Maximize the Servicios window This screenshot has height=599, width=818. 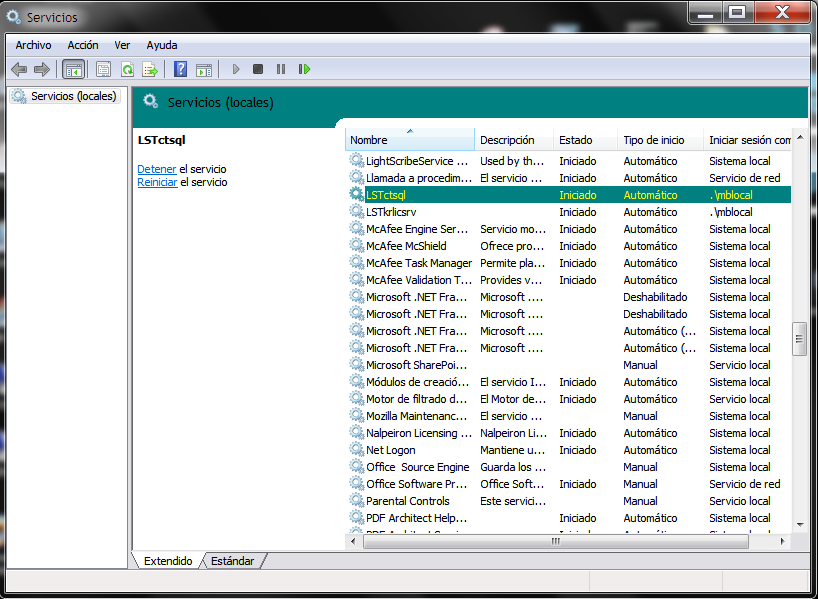(x=737, y=13)
